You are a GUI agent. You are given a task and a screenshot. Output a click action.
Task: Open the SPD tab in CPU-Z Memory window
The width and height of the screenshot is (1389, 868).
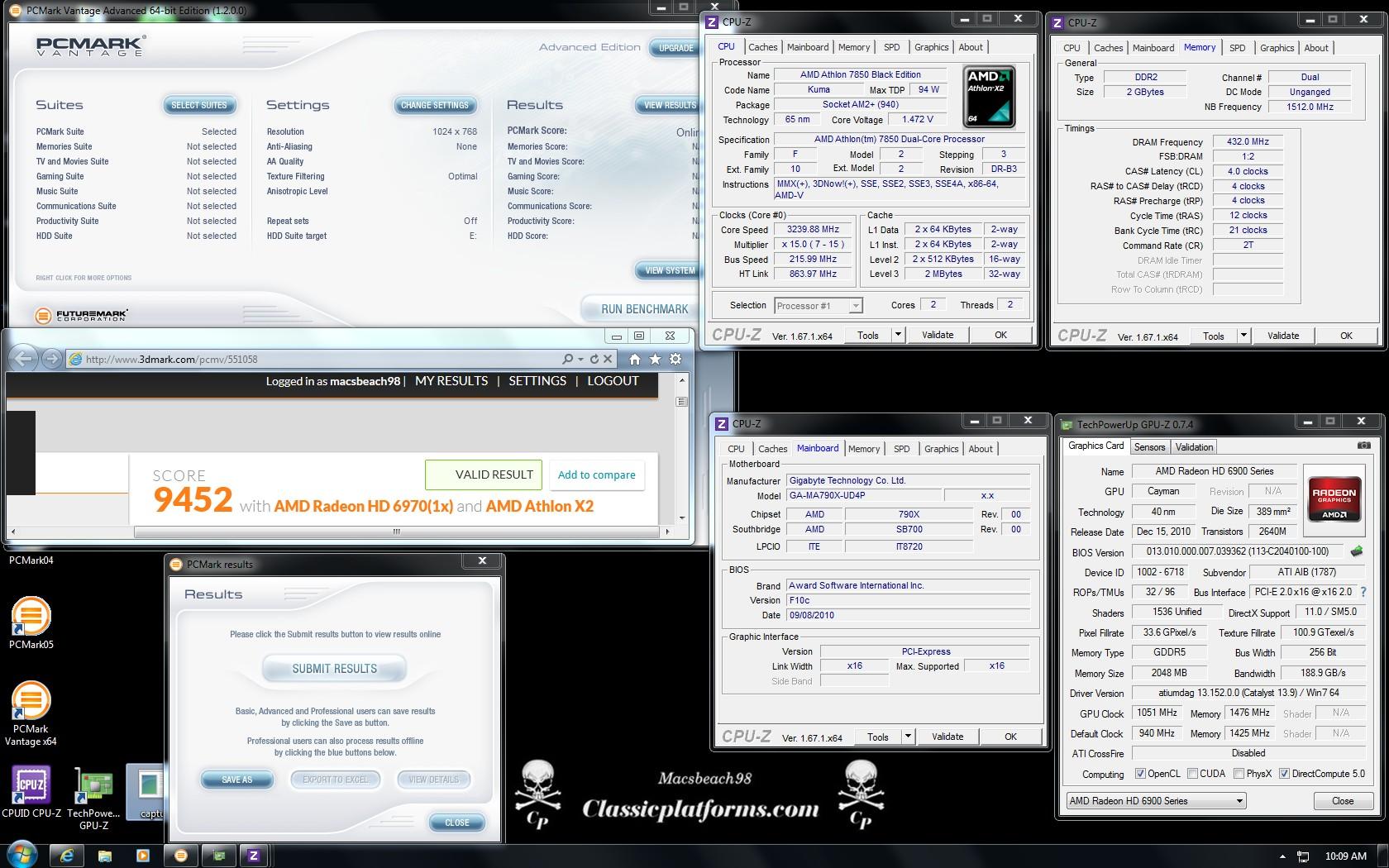point(1237,48)
